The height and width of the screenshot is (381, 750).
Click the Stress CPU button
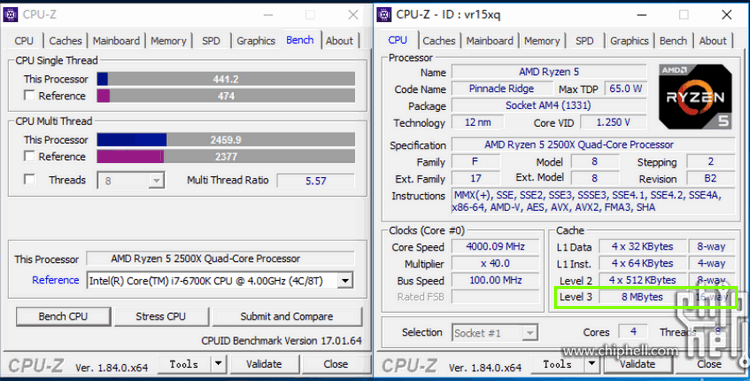(161, 316)
